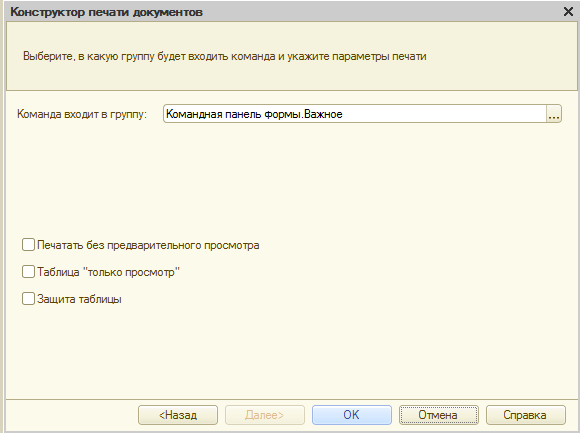
Task: Open group selection via the ellipsis button
Action: [x=554, y=114]
